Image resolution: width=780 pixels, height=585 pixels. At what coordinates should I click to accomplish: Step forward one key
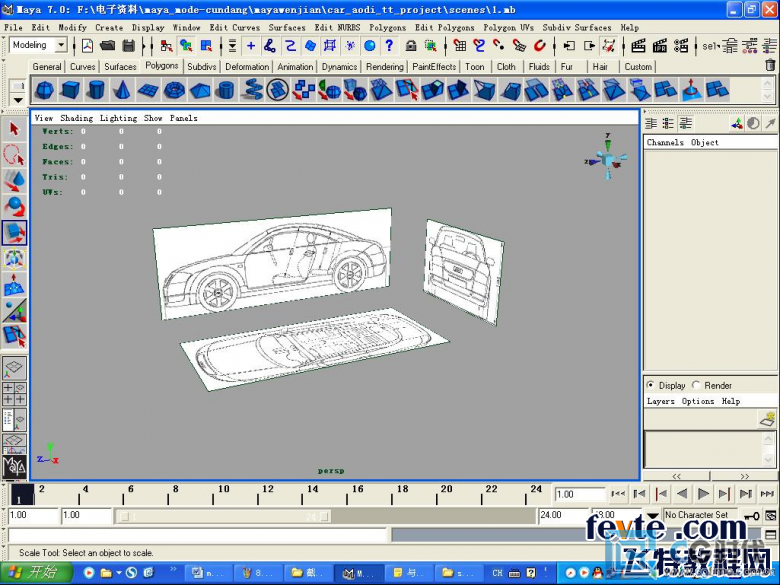pyautogui.click(x=724, y=494)
